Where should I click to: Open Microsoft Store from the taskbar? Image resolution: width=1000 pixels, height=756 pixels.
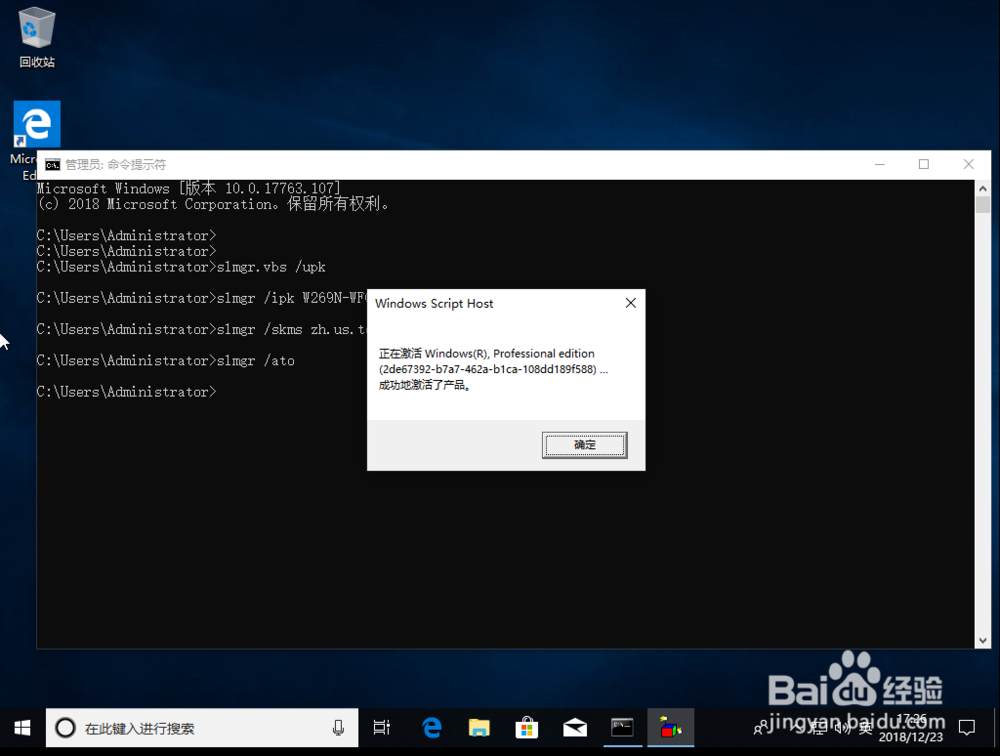click(527, 728)
